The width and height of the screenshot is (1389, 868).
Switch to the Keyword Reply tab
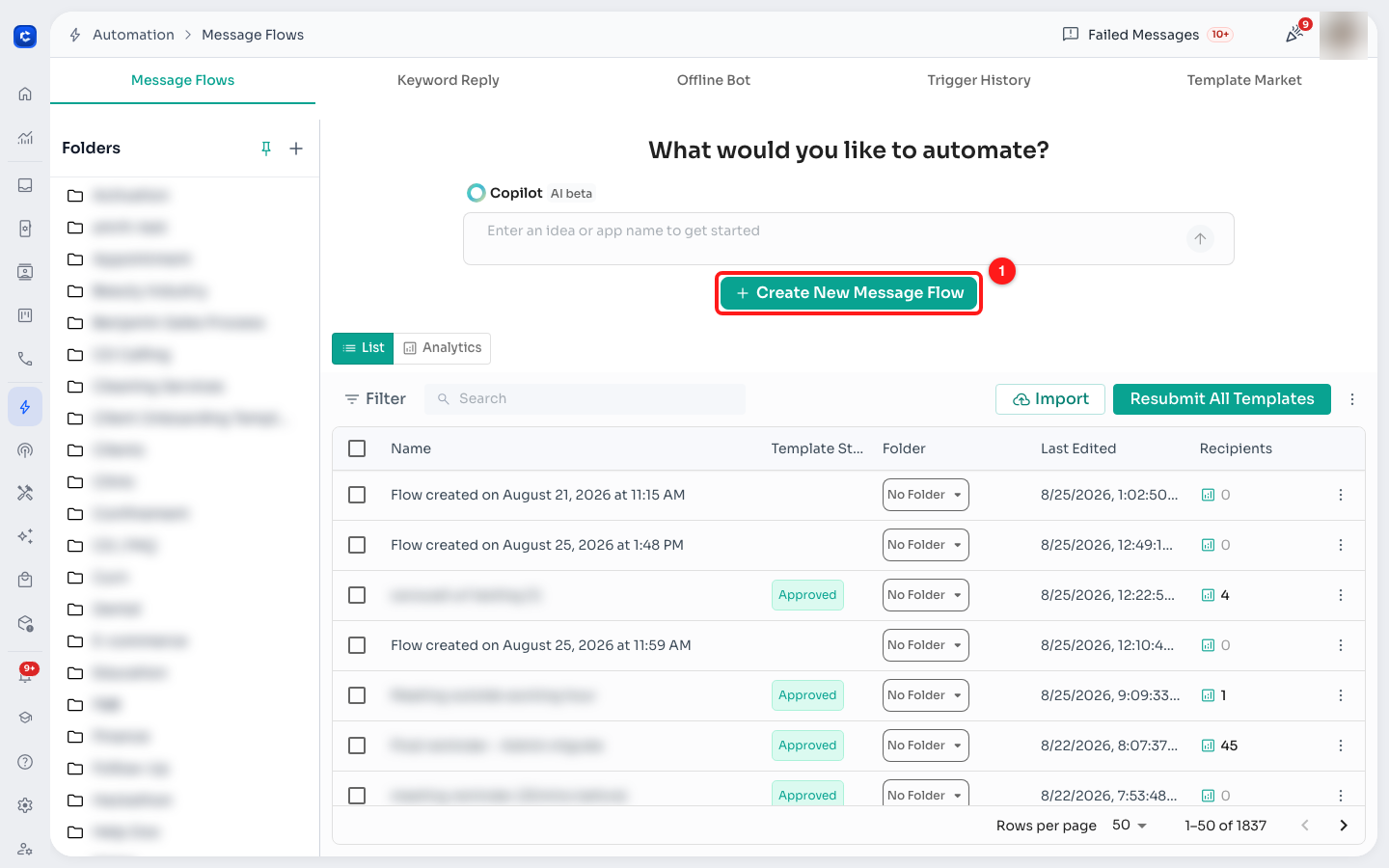pyautogui.click(x=448, y=80)
